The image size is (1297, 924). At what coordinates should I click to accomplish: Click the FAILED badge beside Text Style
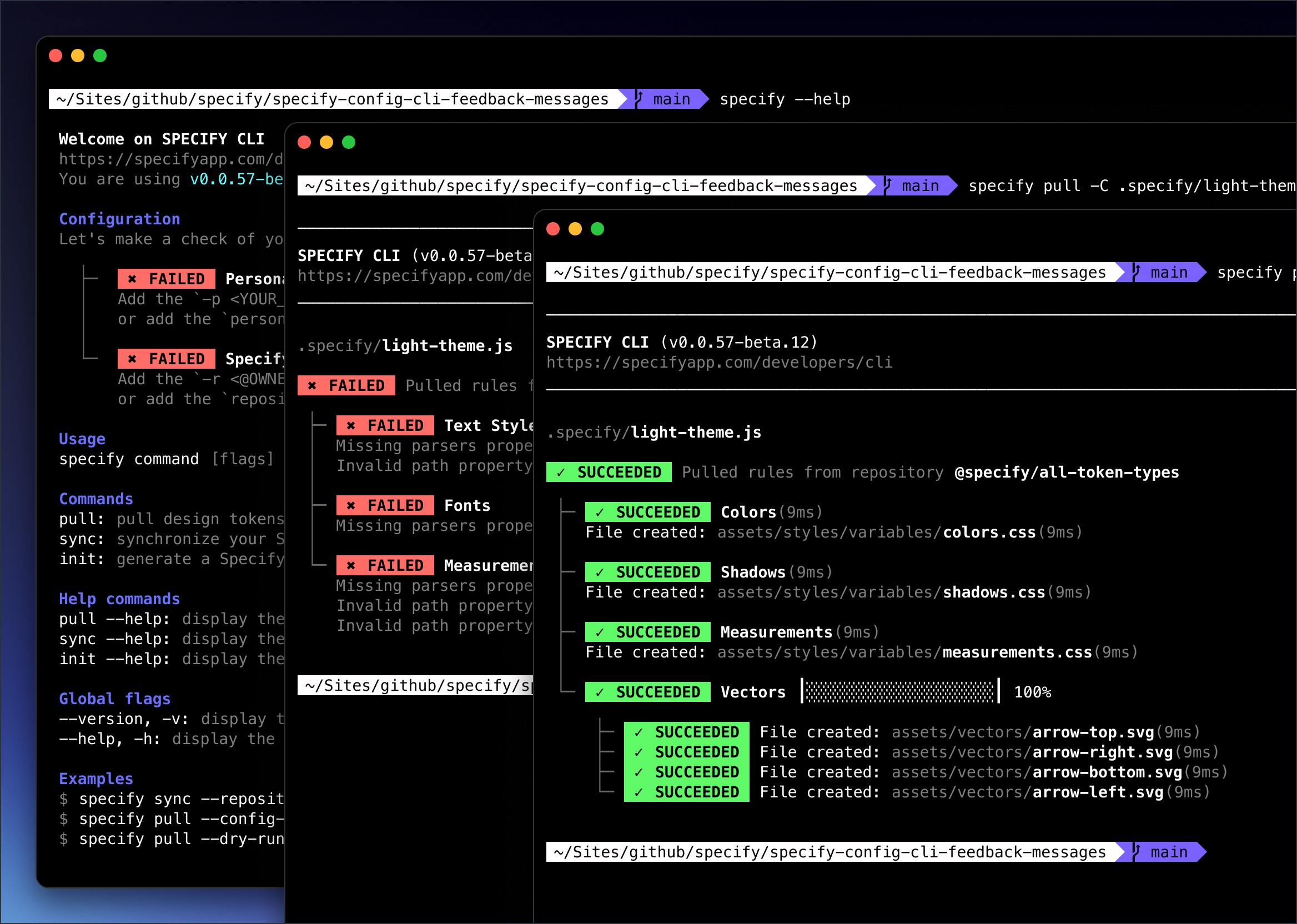coord(385,425)
